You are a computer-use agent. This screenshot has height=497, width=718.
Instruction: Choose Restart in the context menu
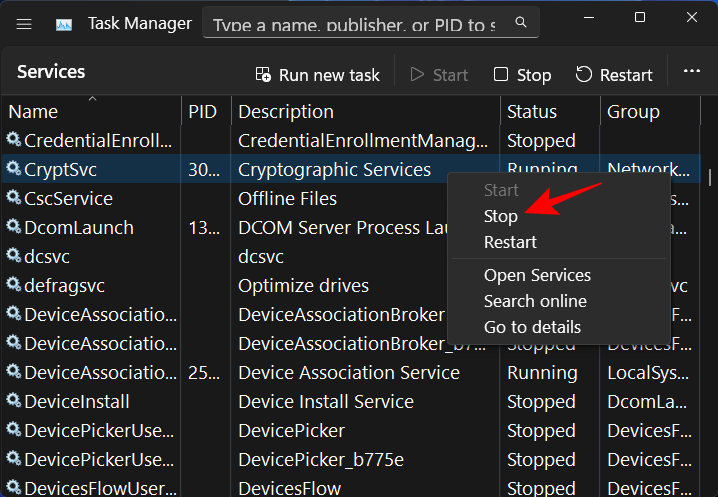point(510,242)
